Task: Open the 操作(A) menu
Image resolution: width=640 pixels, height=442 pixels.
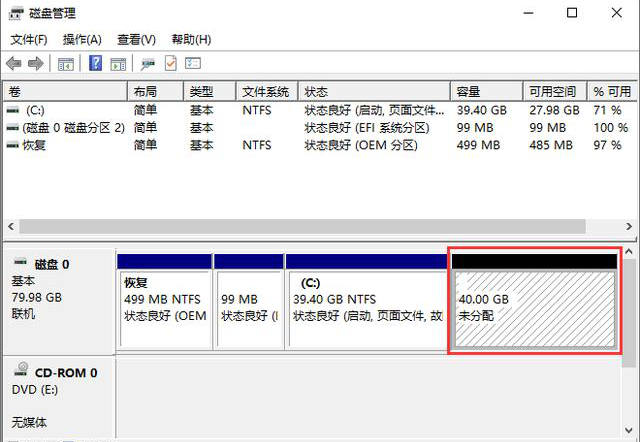Action: pos(82,40)
